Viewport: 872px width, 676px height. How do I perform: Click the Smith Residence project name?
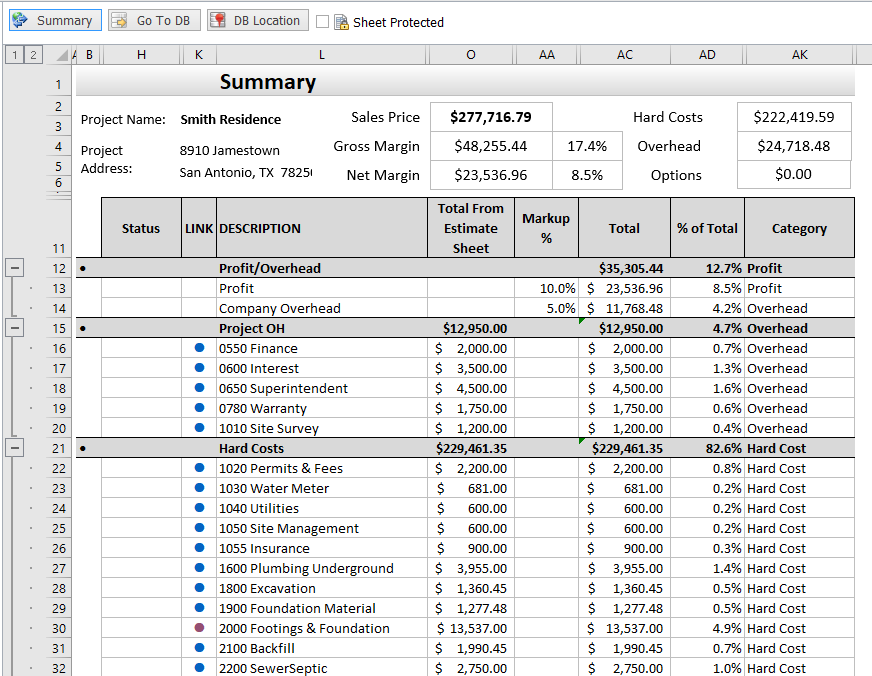click(230, 120)
